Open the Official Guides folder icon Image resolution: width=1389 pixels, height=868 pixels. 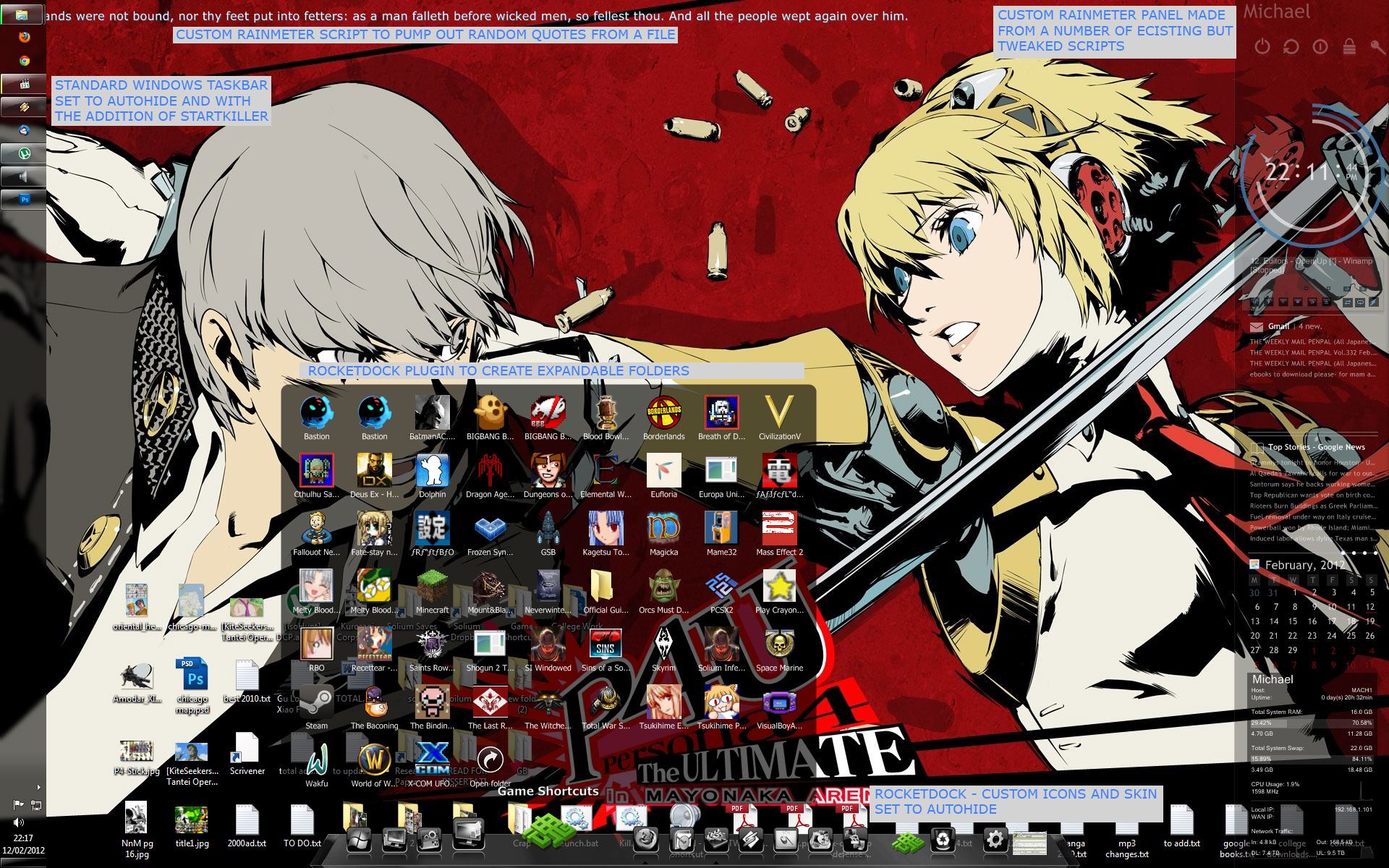point(606,592)
